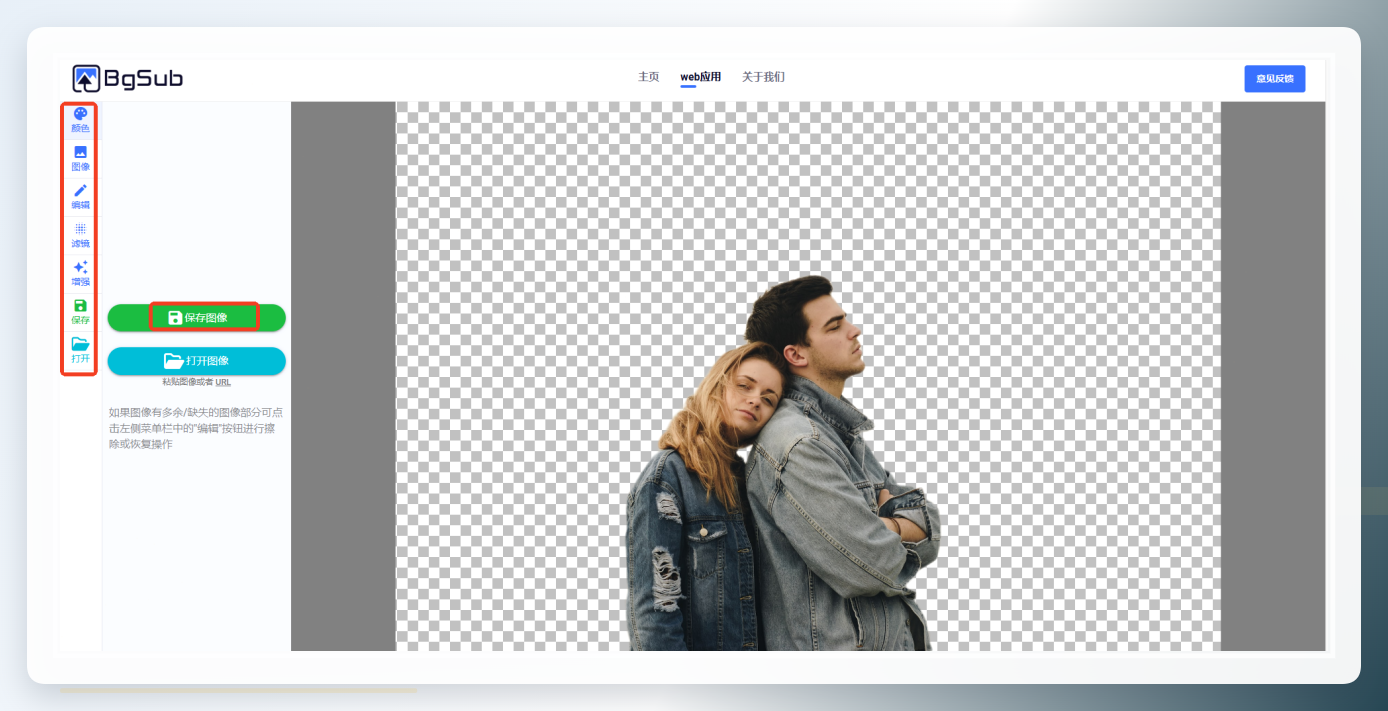The height and width of the screenshot is (711, 1388).
Task: Select the 图像 image tool in sidebar
Action: click(80, 158)
